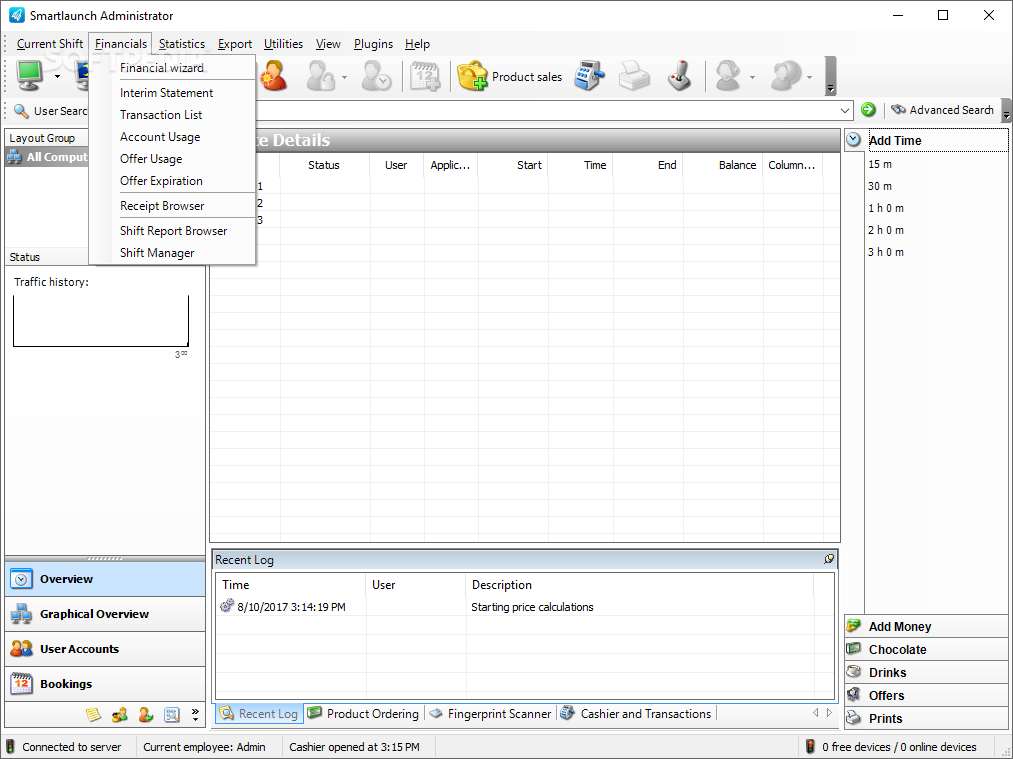Open the dropdown arrow next to the padlock user icon
The image size is (1013, 759).
(x=344, y=77)
